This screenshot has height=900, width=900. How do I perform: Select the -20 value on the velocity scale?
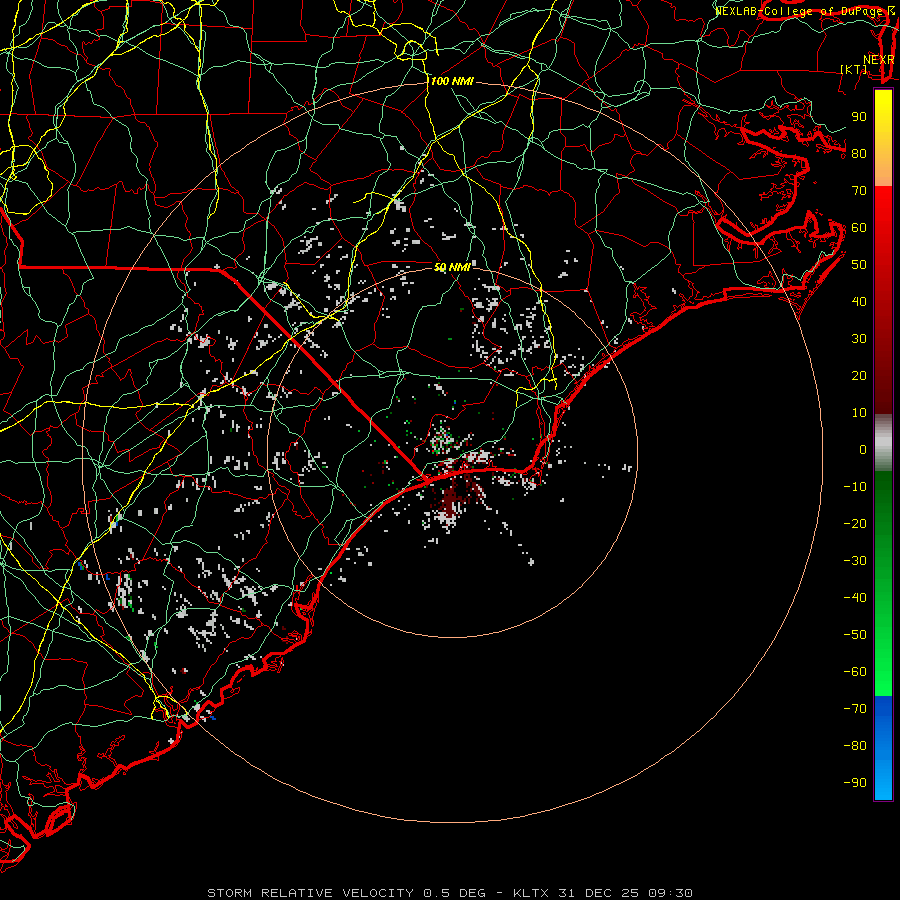[x=855, y=524]
